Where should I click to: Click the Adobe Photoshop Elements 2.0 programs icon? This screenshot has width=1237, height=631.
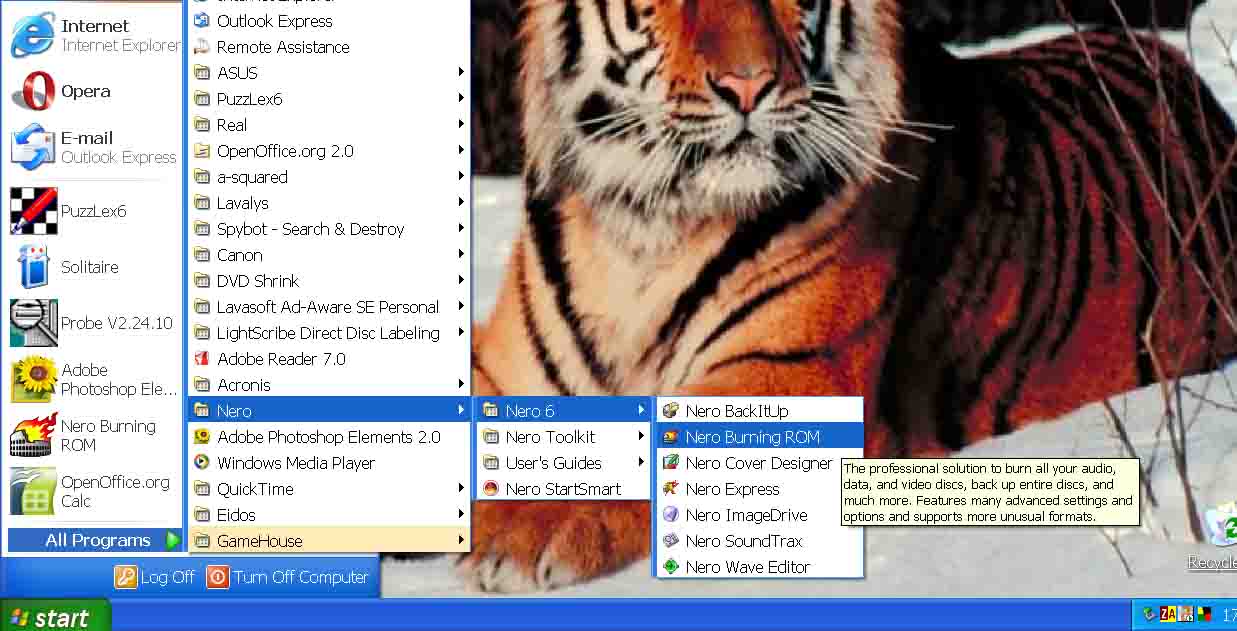(201, 437)
